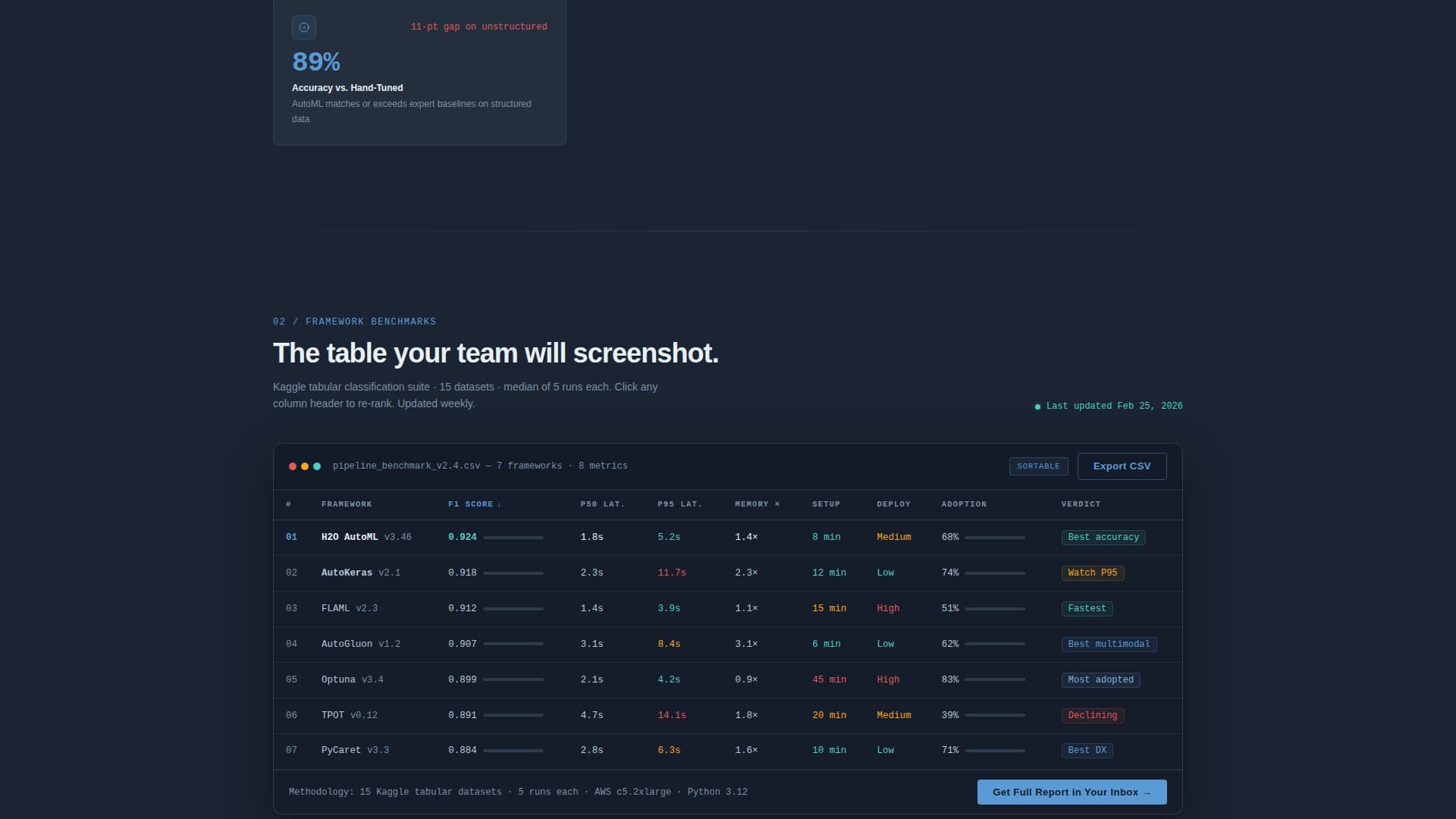Click the checkmark icon in the 89% accuracy card
This screenshot has width=1456, height=819.
[304, 27]
